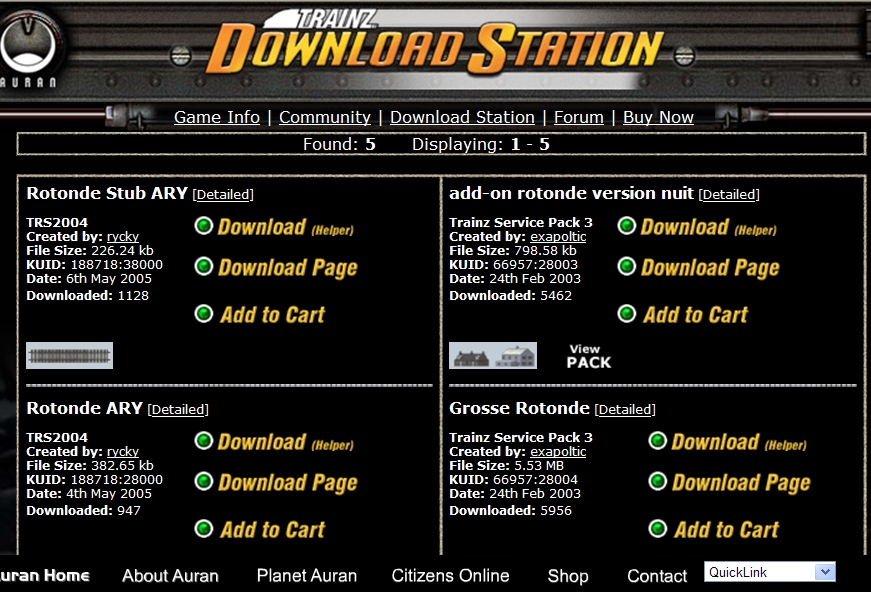Open the Forum menu link
The image size is (871, 592).
579,117
